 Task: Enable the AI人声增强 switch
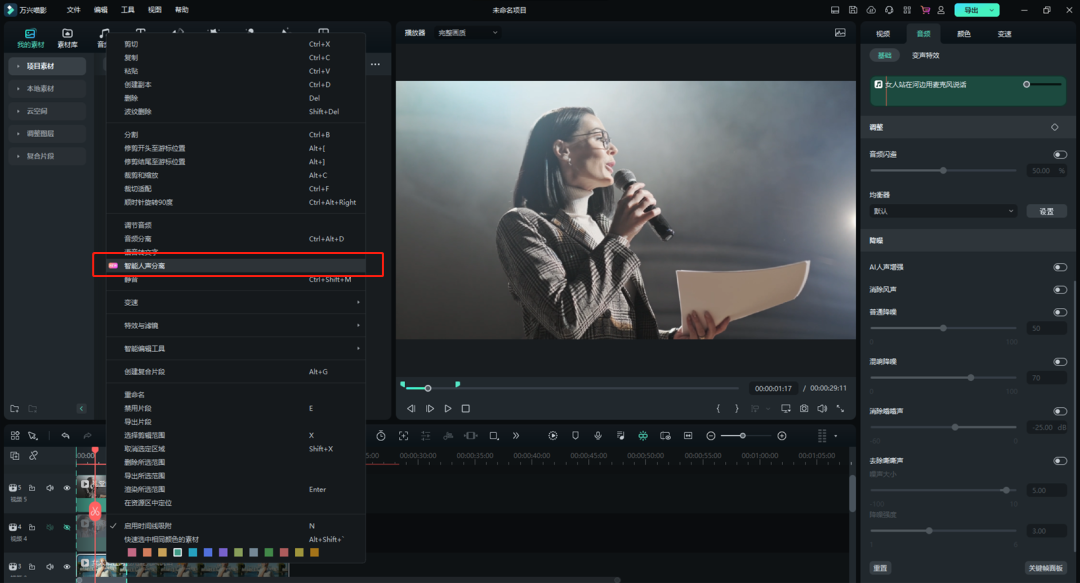point(1060,267)
